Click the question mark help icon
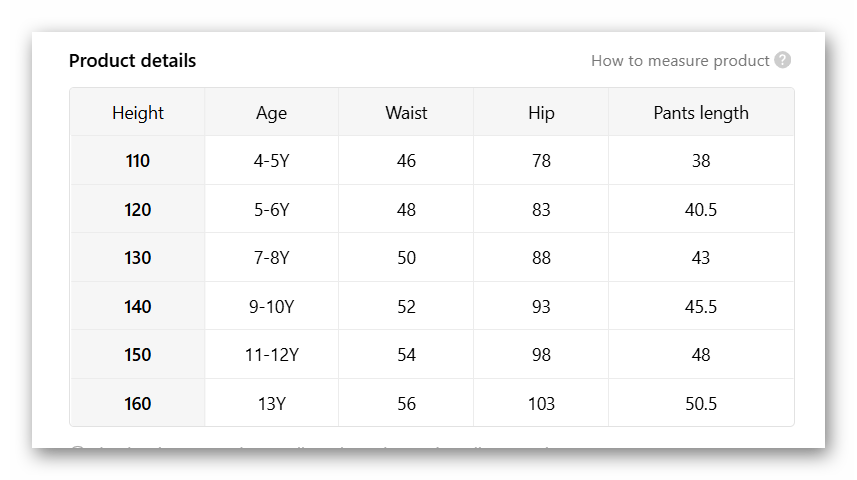The image size is (857, 480). 783,60
